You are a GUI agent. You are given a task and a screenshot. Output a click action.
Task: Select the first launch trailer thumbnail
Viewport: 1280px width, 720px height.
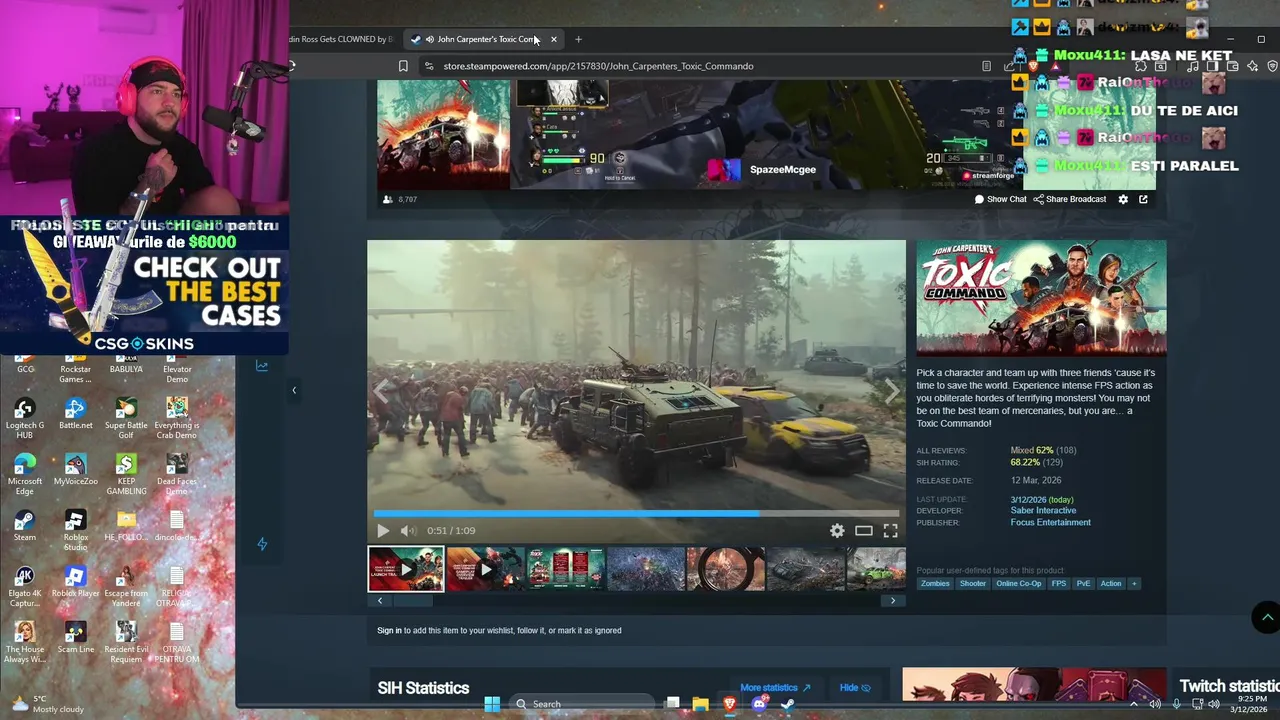[406, 569]
